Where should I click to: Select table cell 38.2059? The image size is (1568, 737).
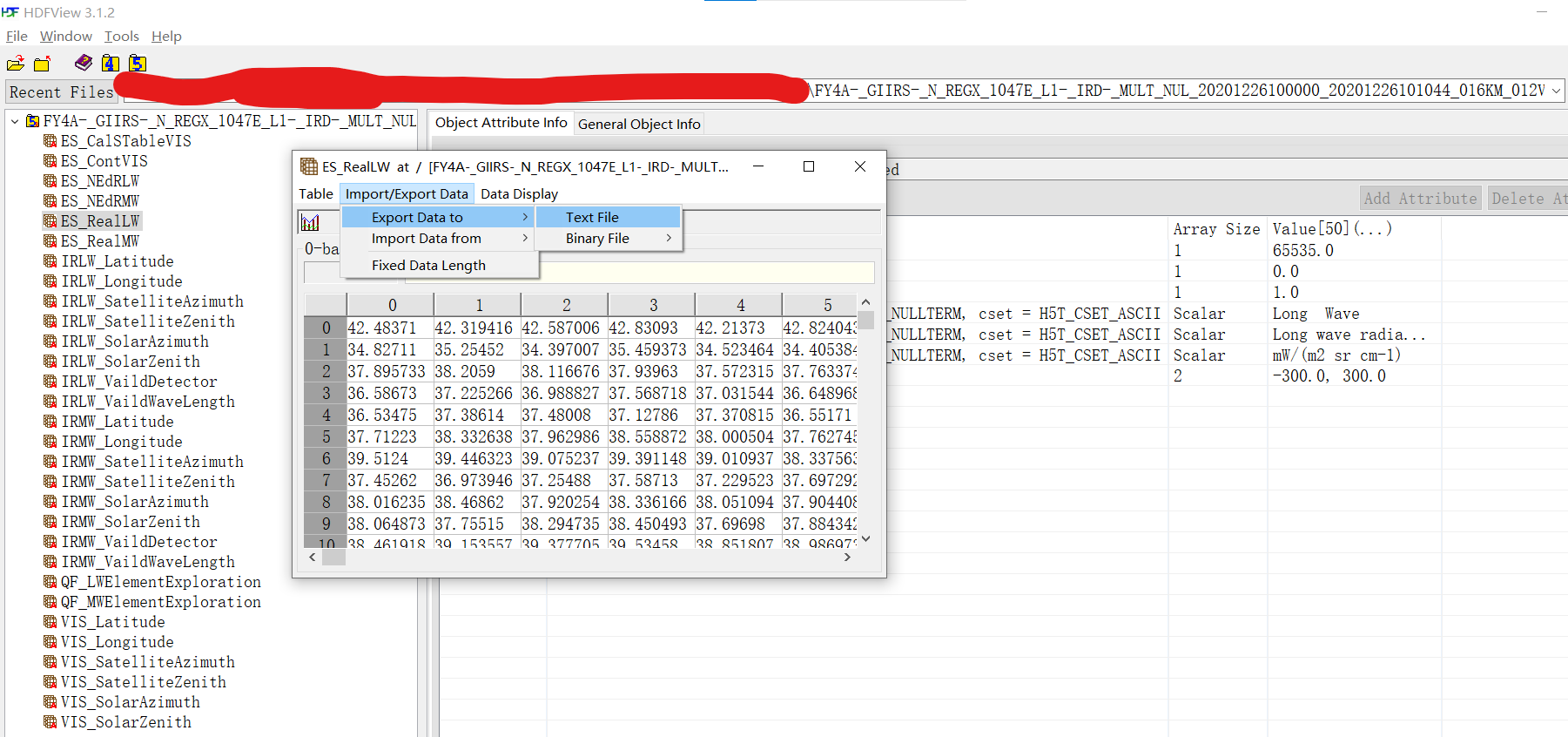click(x=477, y=371)
